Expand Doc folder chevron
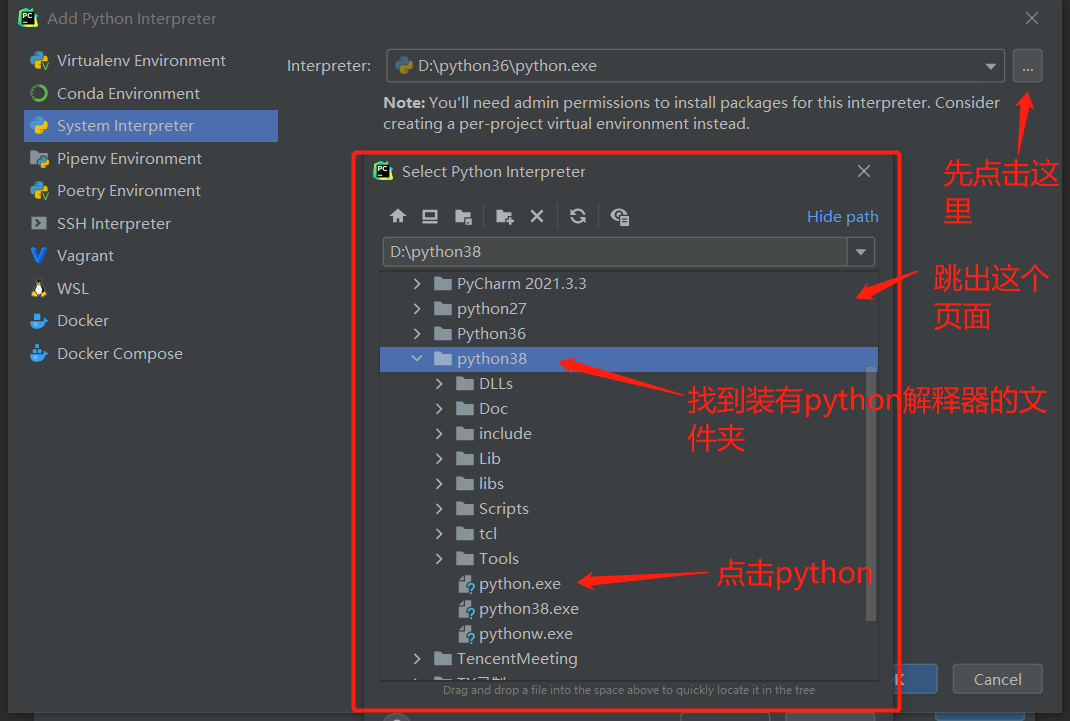1070x721 pixels. [x=439, y=409]
